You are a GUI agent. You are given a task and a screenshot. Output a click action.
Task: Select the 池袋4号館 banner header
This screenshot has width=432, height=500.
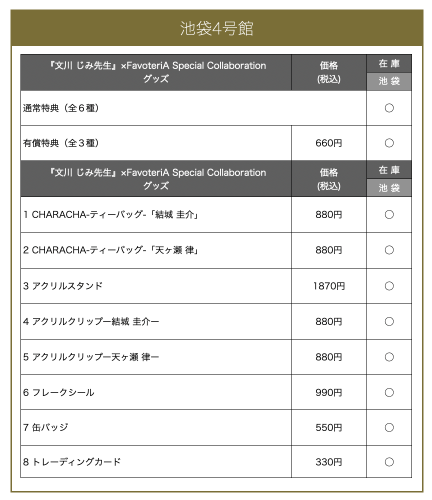coord(217,28)
